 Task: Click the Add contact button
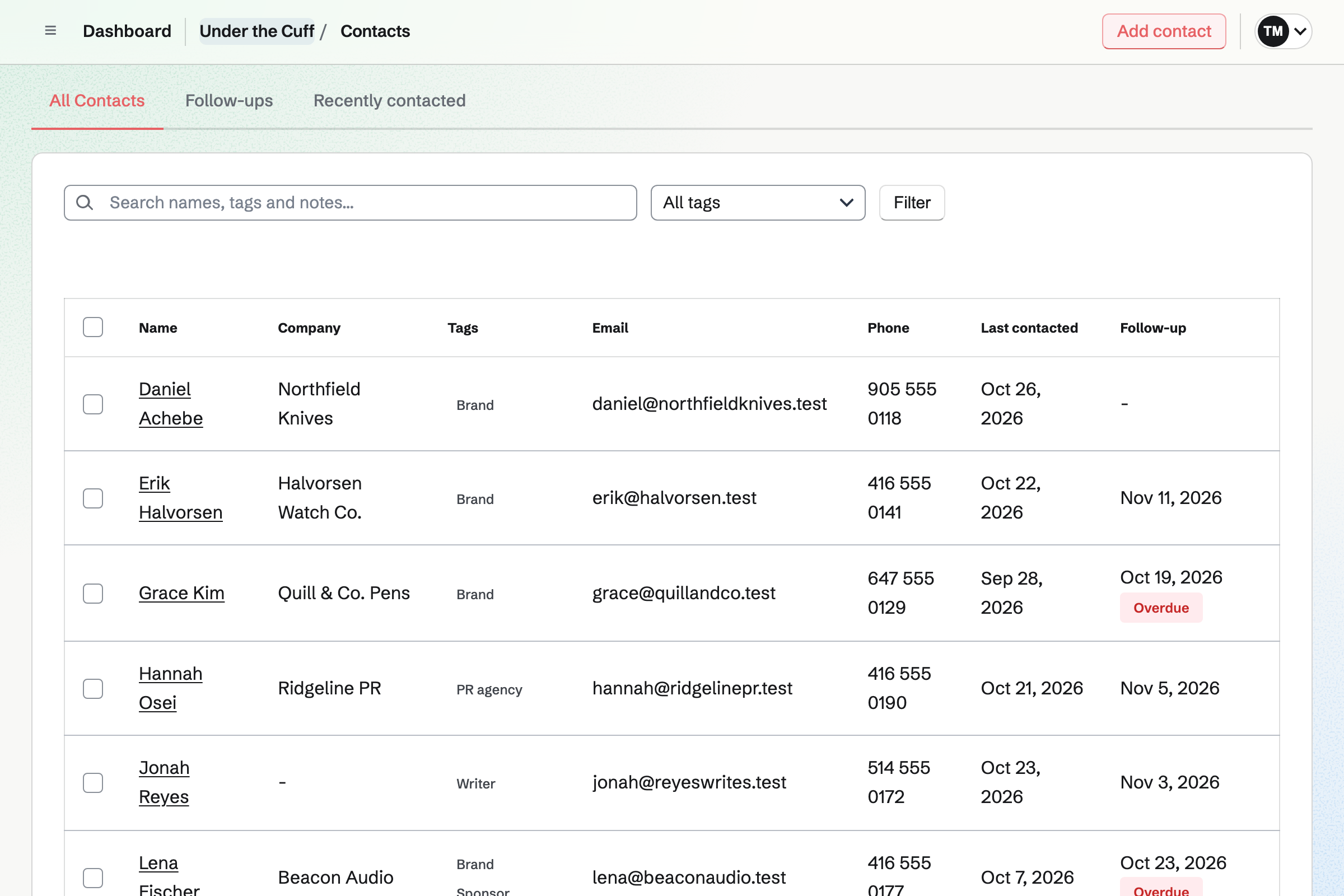pos(1164,31)
